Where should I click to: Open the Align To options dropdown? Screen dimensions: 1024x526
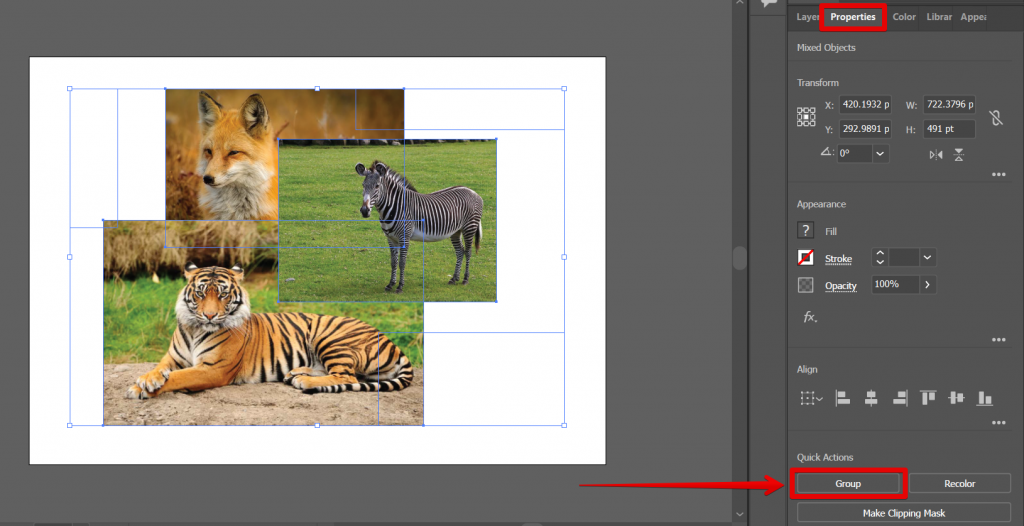point(811,398)
